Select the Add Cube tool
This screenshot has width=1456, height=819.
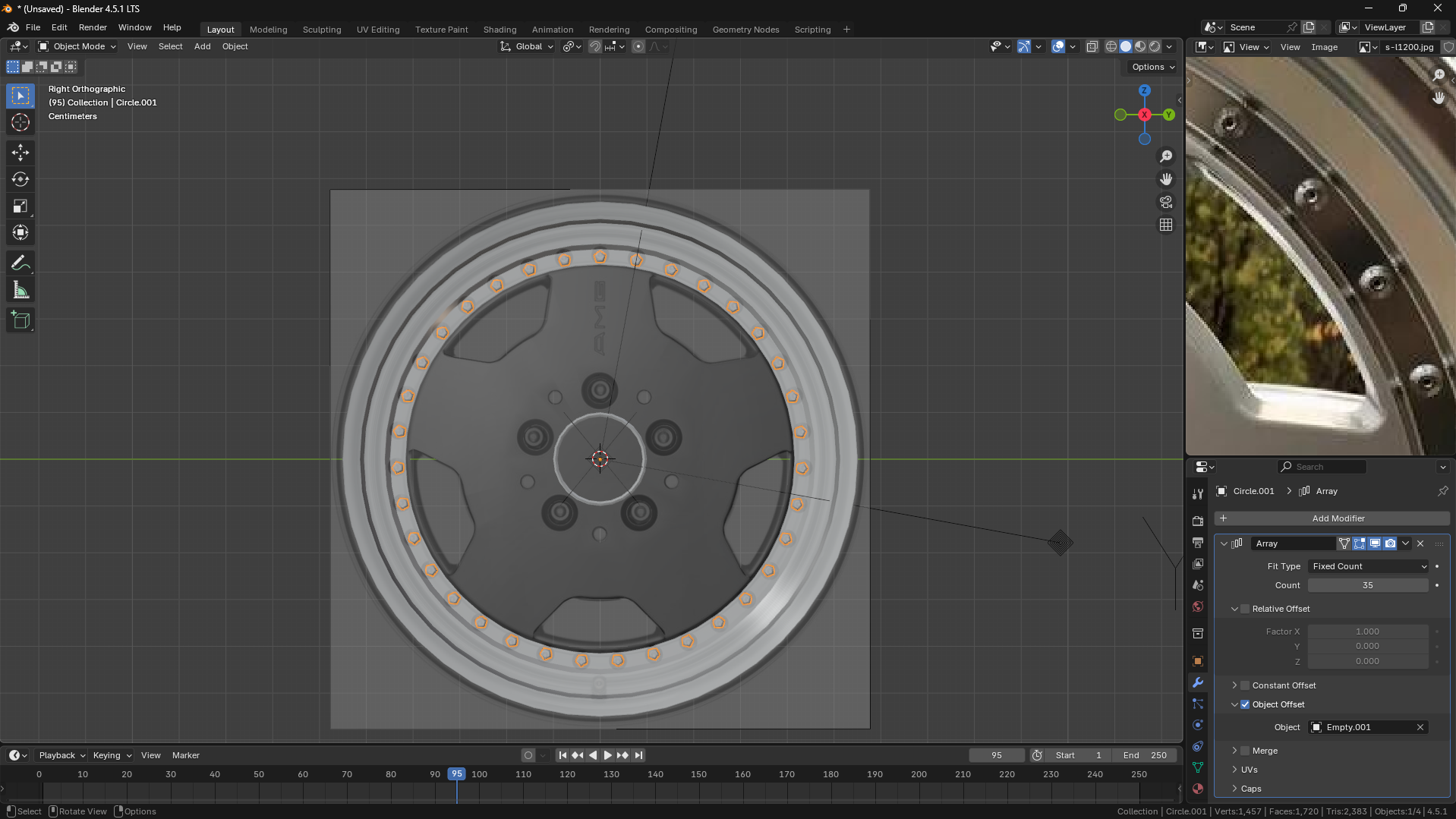[x=20, y=320]
